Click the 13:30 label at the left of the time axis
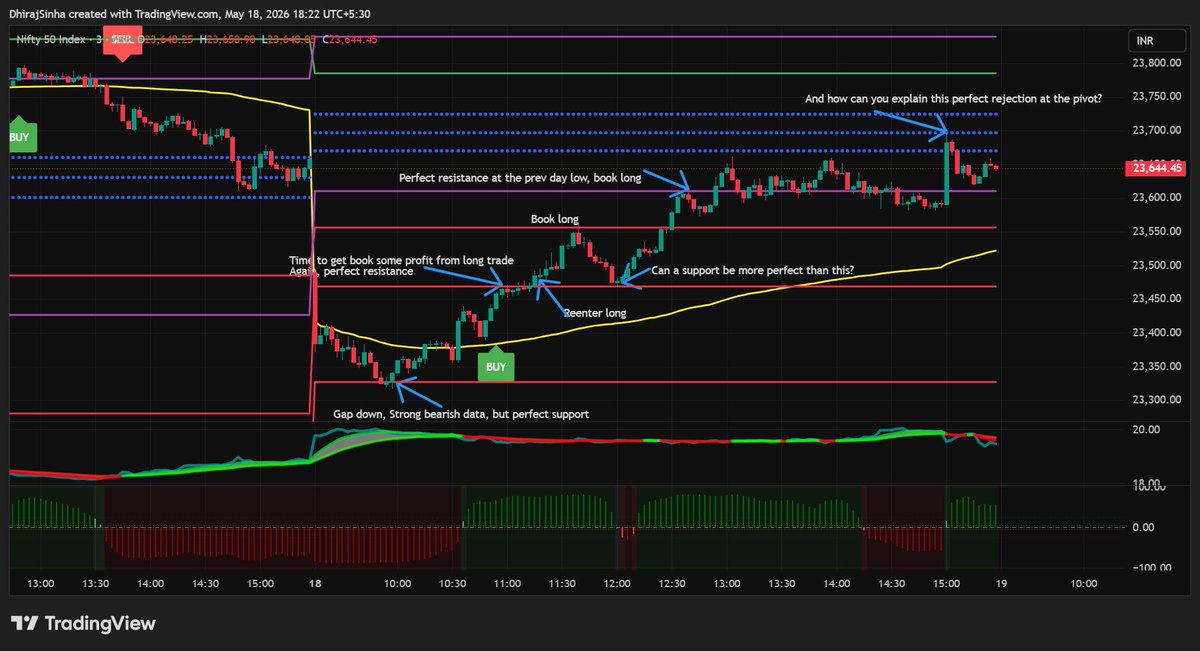 [x=96, y=583]
